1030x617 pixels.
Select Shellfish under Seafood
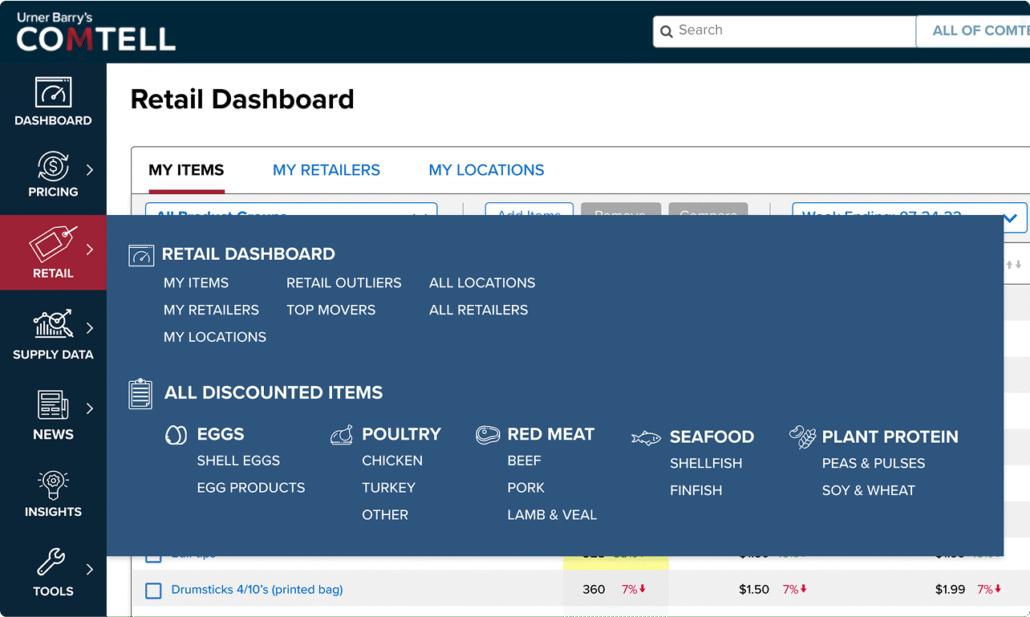[x=706, y=464]
